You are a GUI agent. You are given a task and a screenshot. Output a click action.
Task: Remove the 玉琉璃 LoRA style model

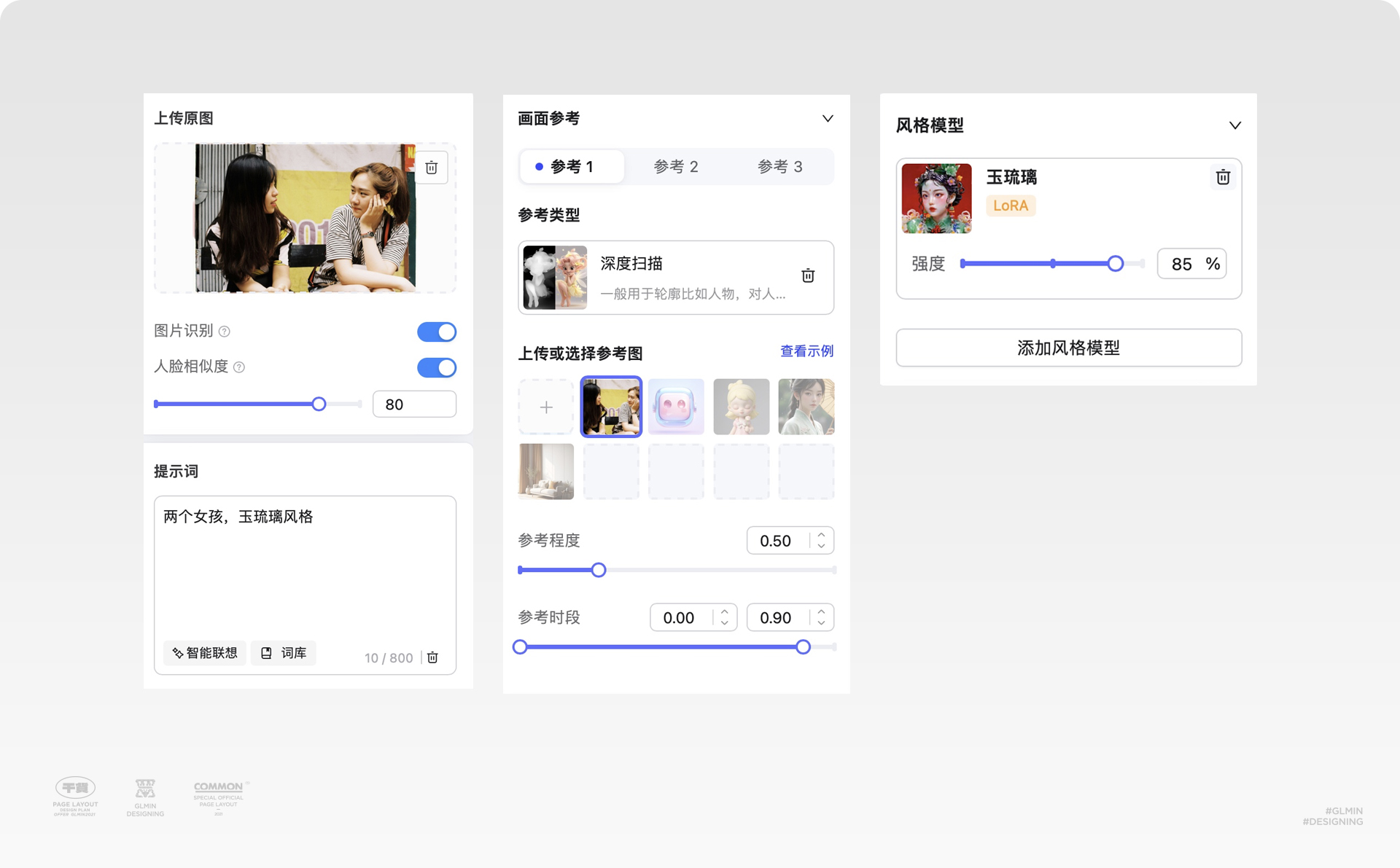(1223, 177)
